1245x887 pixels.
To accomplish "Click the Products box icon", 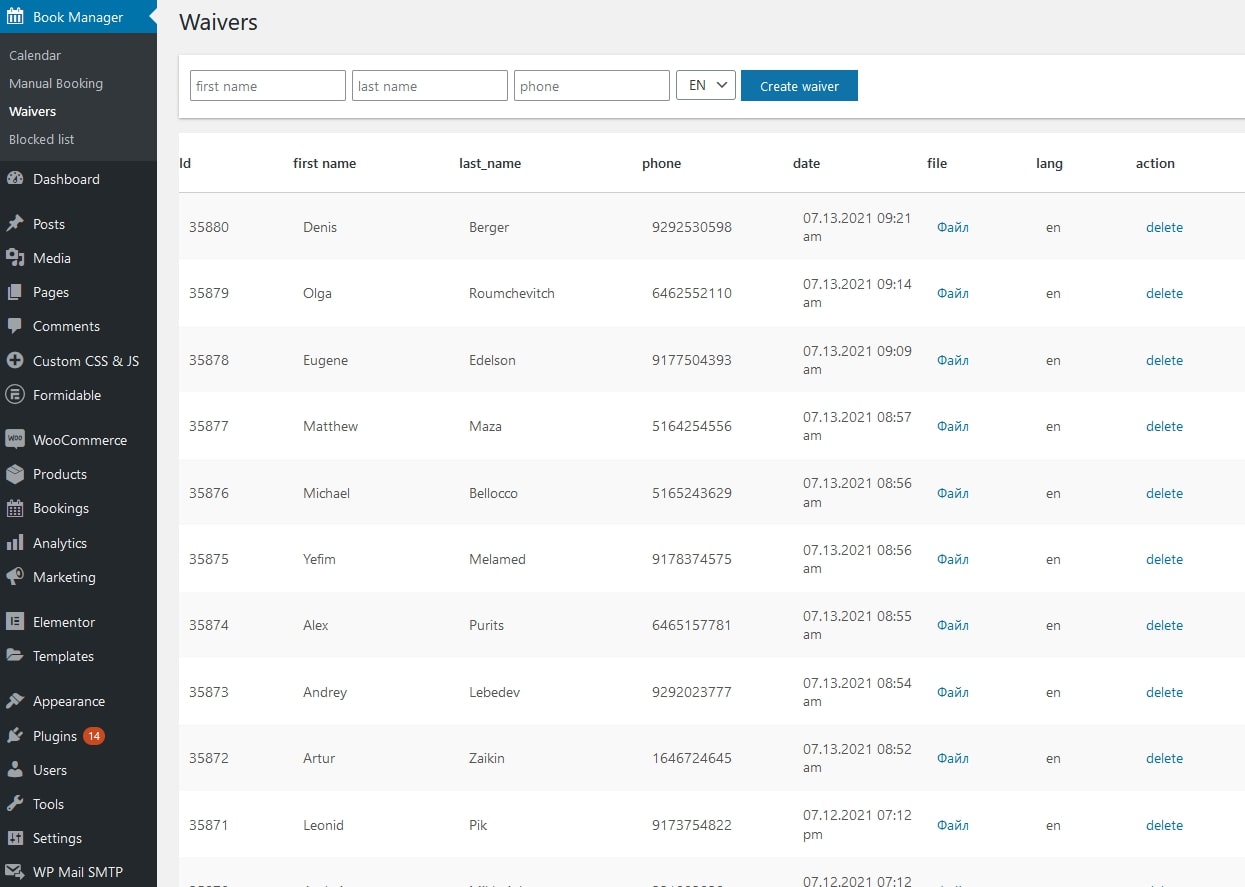I will [15, 474].
